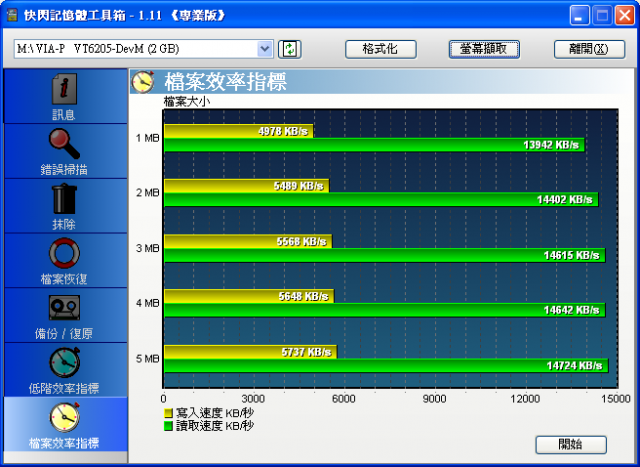Click the 寫入速度 KB/秒 legend text
This screenshot has width=640, height=467.
pyautogui.click(x=215, y=413)
